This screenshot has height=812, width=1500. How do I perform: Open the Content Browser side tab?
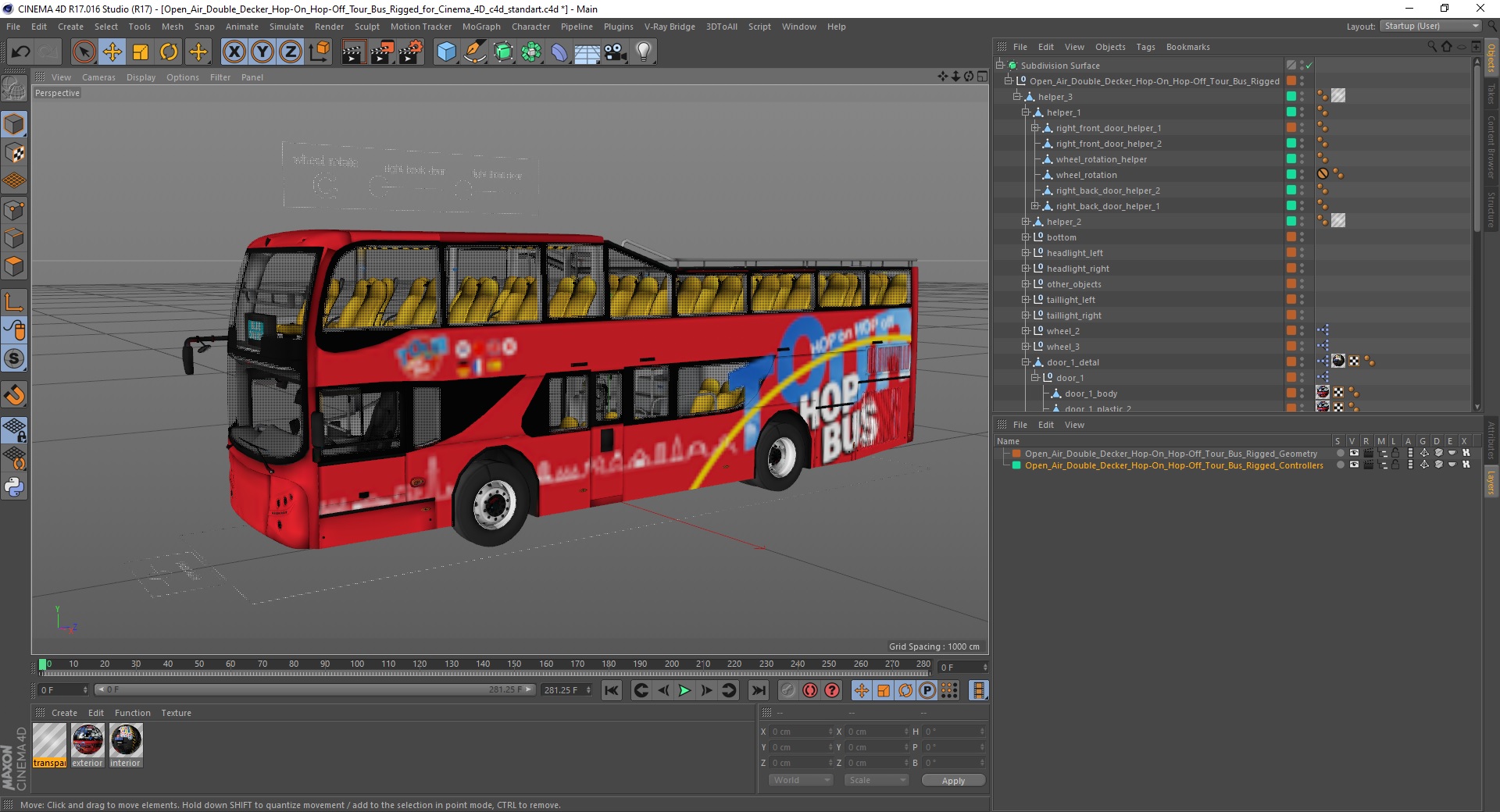pyautogui.click(x=1491, y=147)
